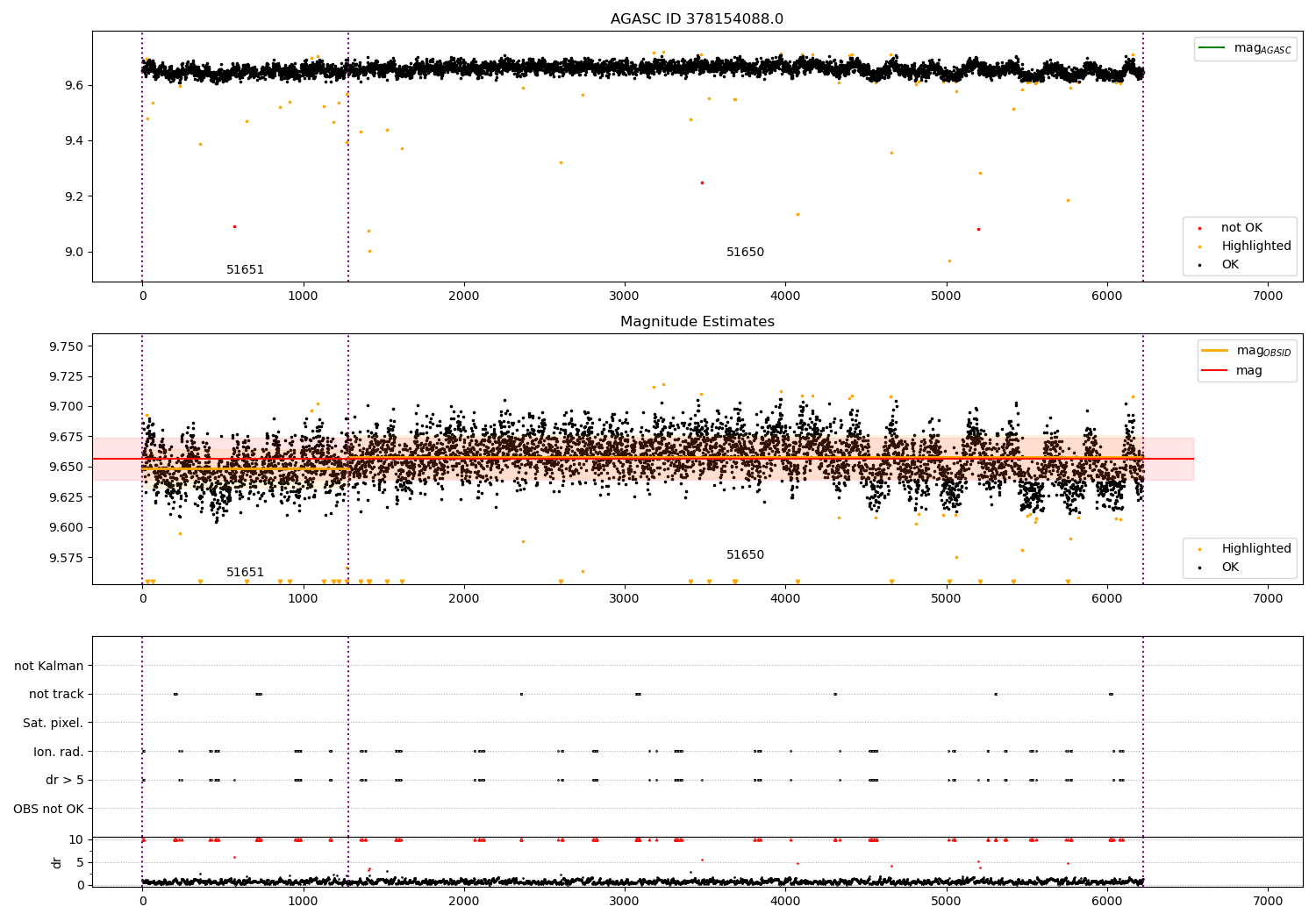Click the green mag AGASC legend line sample

1212,48
